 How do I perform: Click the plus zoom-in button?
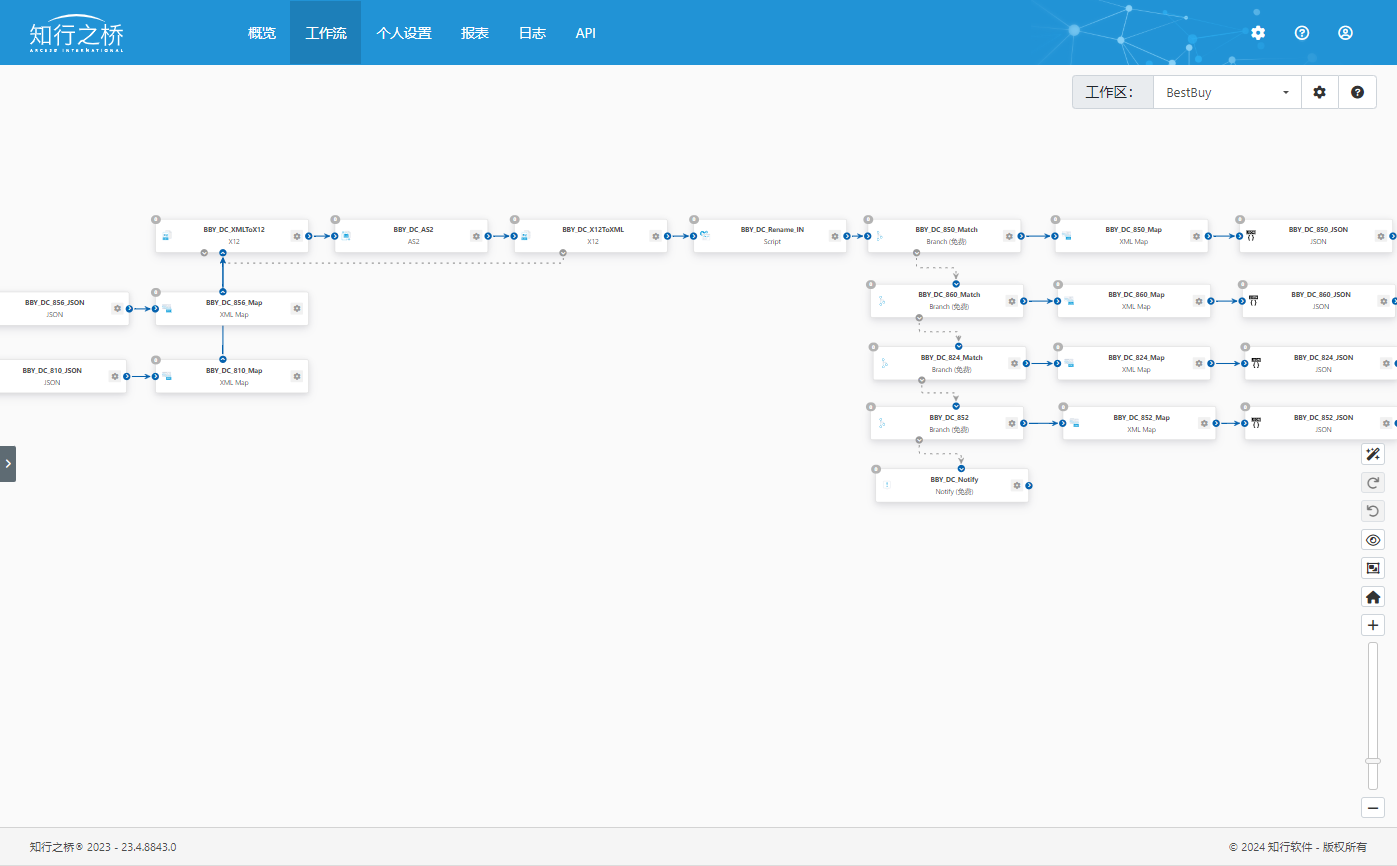[1373, 625]
